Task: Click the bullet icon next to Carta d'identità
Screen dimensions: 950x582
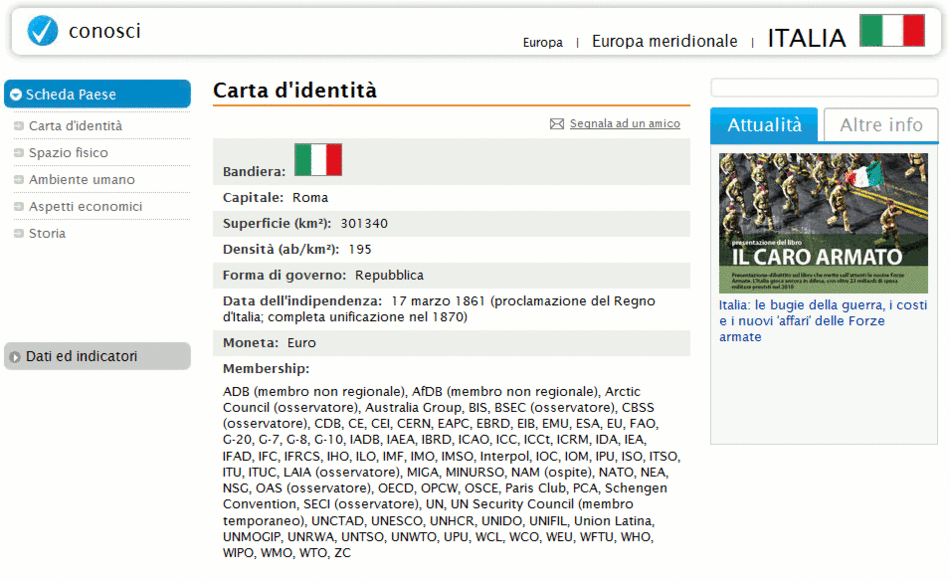Action: pyautogui.click(x=19, y=126)
